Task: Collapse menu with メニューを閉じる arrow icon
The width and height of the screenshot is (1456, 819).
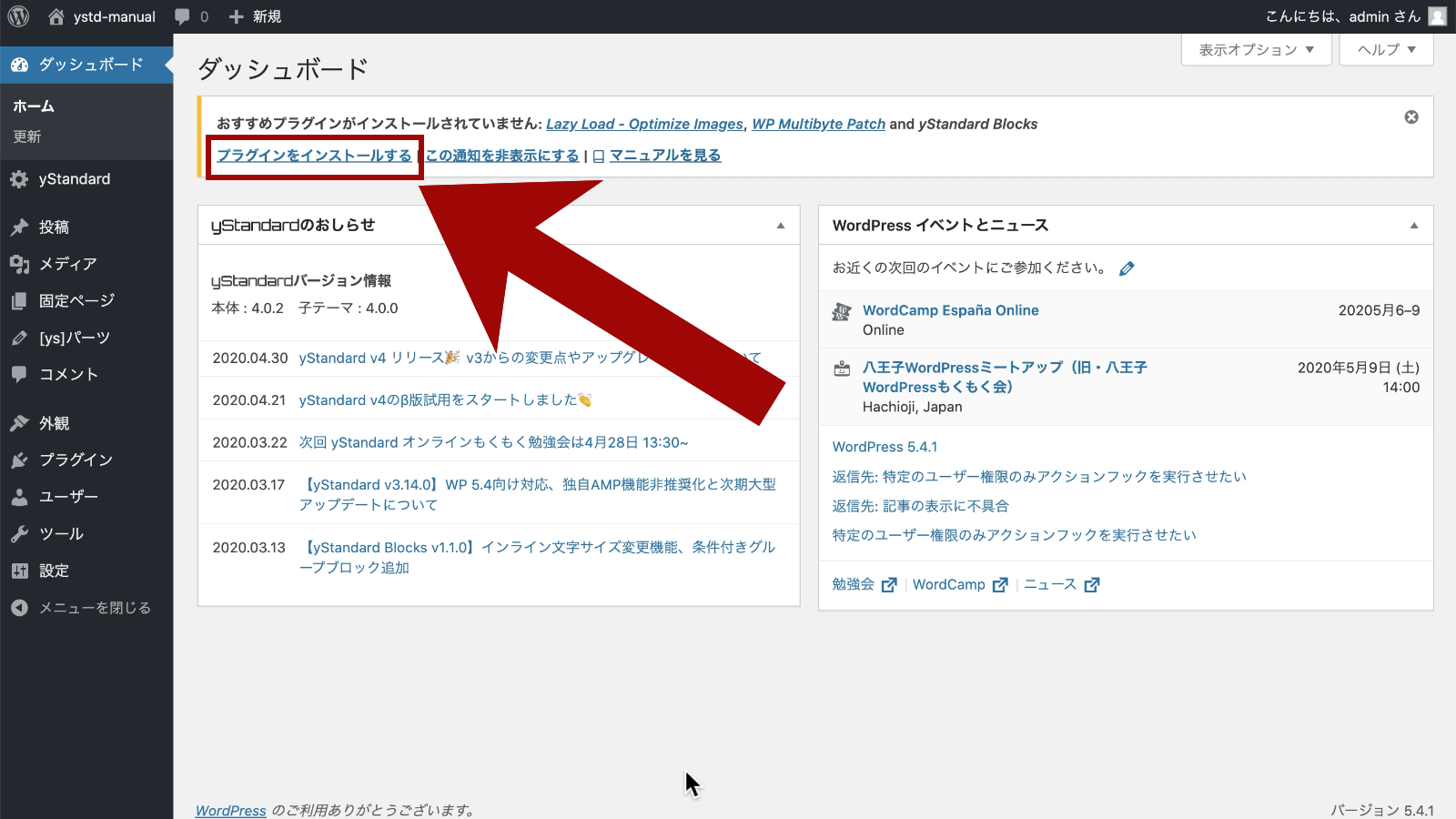Action: click(19, 608)
